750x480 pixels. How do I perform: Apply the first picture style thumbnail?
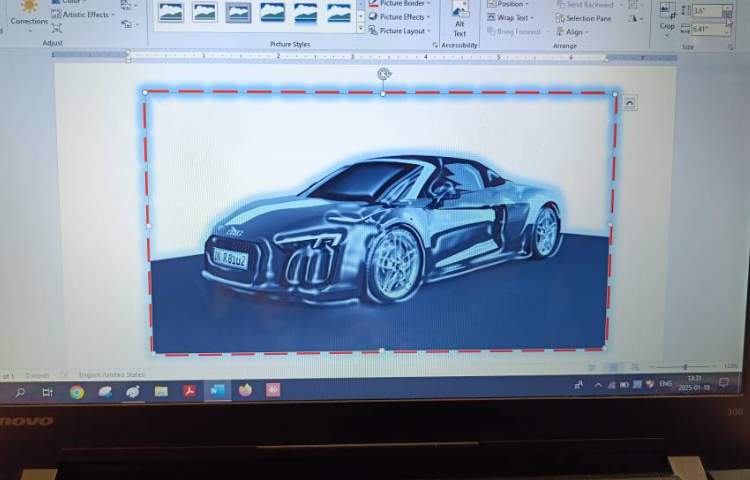pyautogui.click(x=171, y=12)
